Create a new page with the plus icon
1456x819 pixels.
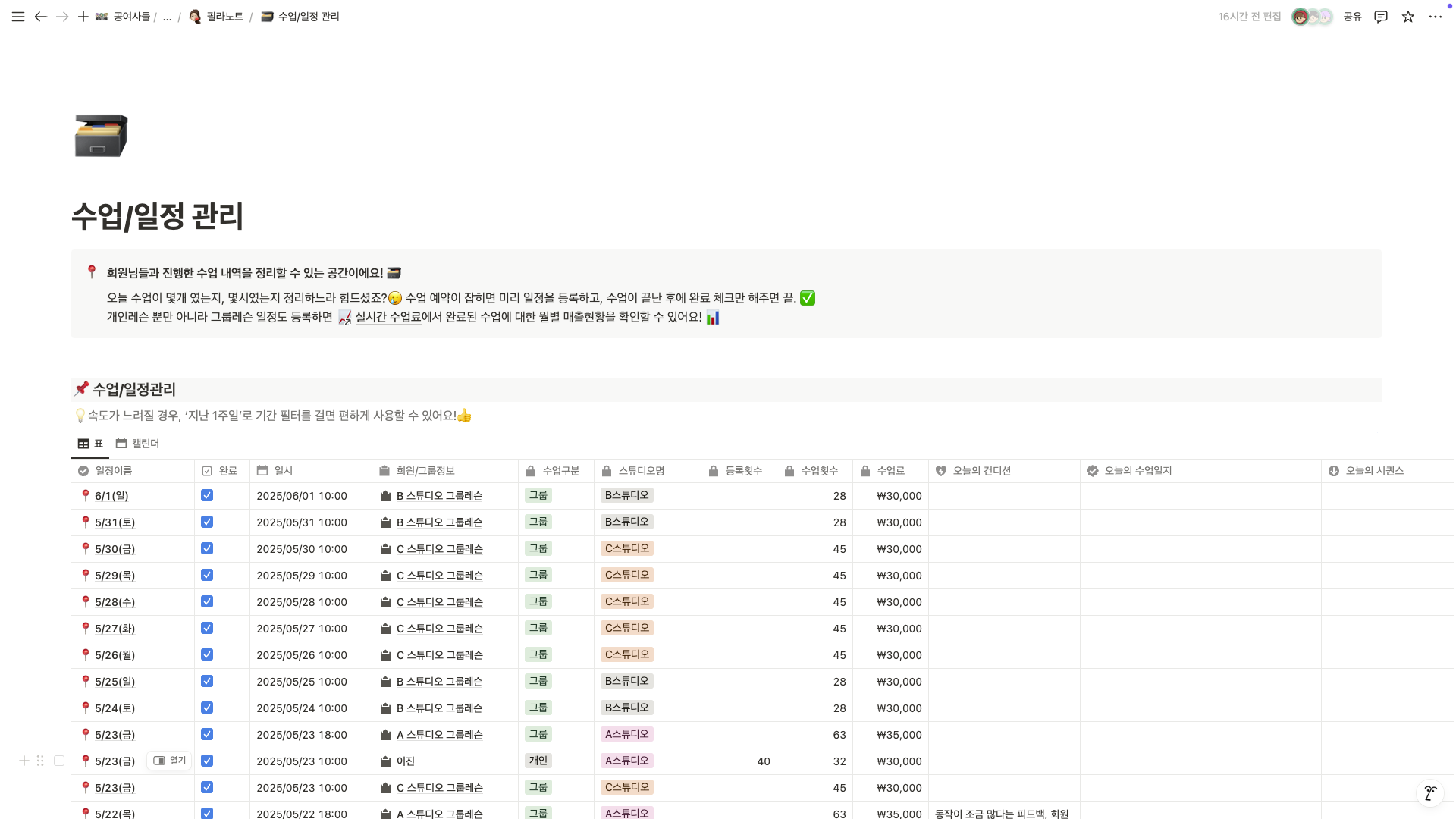(x=83, y=16)
